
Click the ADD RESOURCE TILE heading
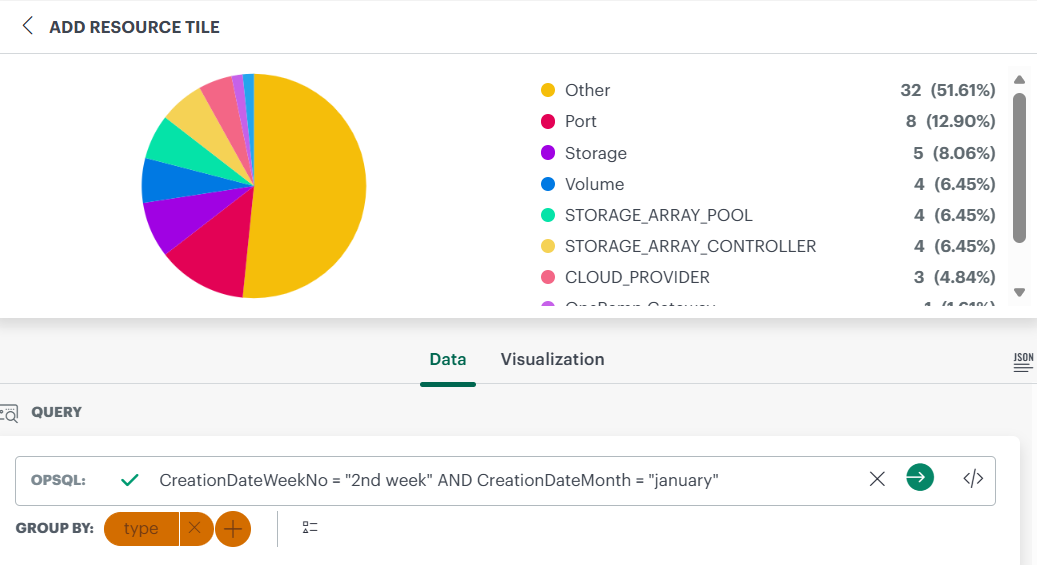(x=134, y=27)
